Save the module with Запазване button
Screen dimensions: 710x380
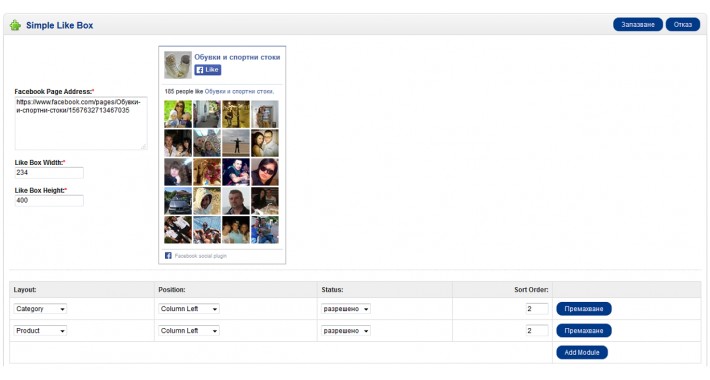click(638, 24)
